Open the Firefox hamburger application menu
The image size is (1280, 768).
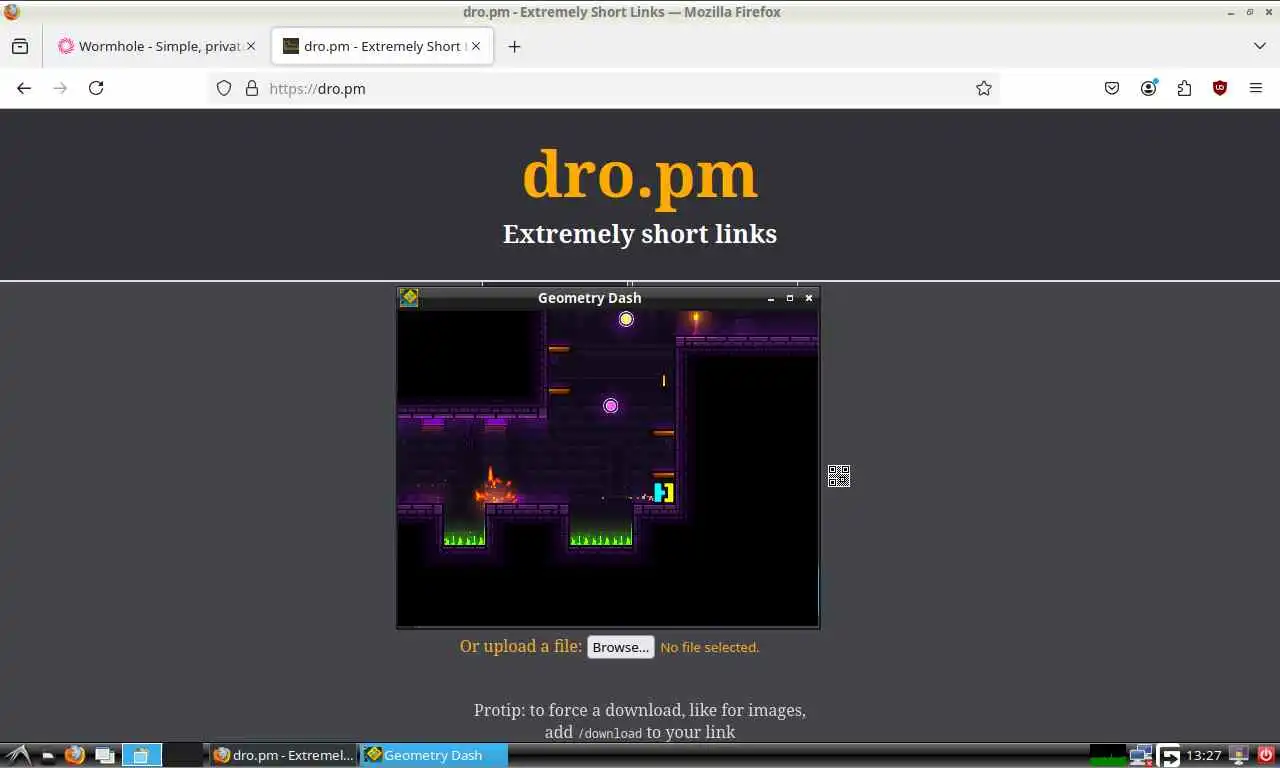[x=1256, y=88]
